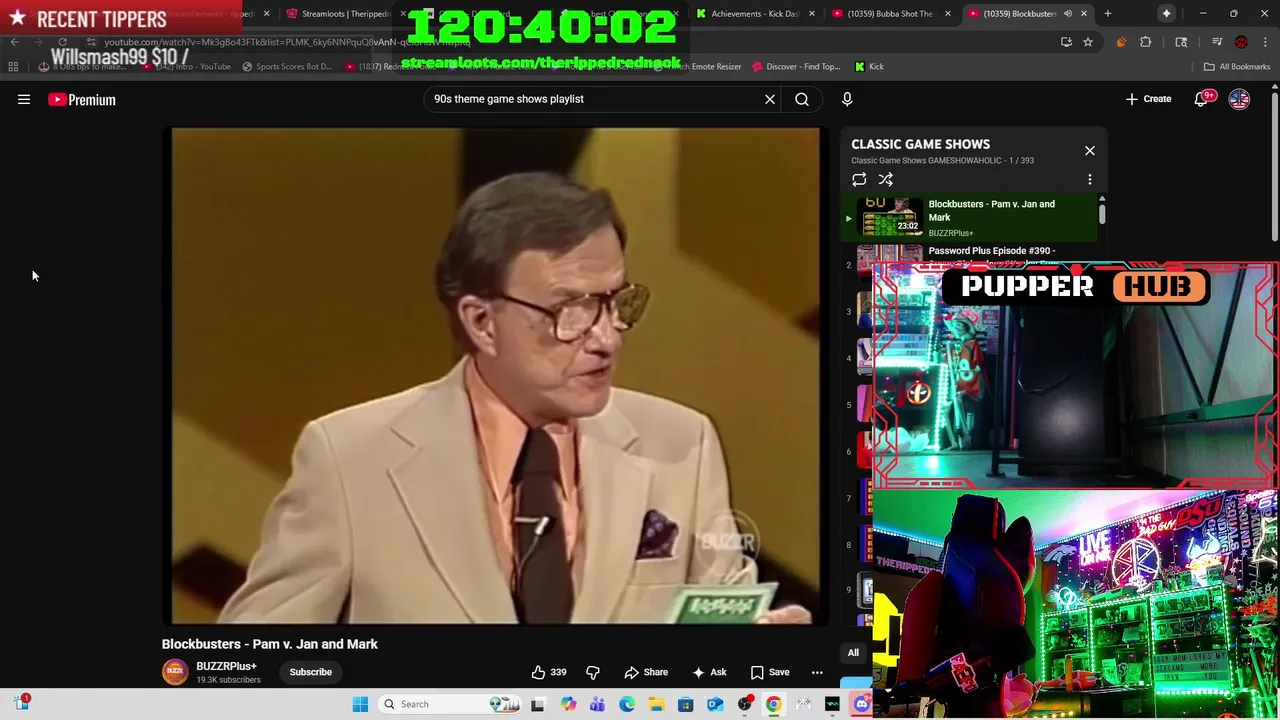Dislike the Blockbusters video
Viewport: 1280px width, 720px height.
(593, 672)
